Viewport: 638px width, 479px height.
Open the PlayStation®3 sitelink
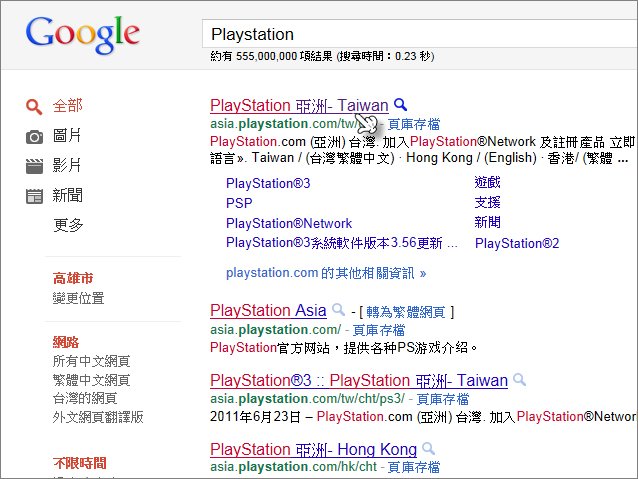coord(268,184)
